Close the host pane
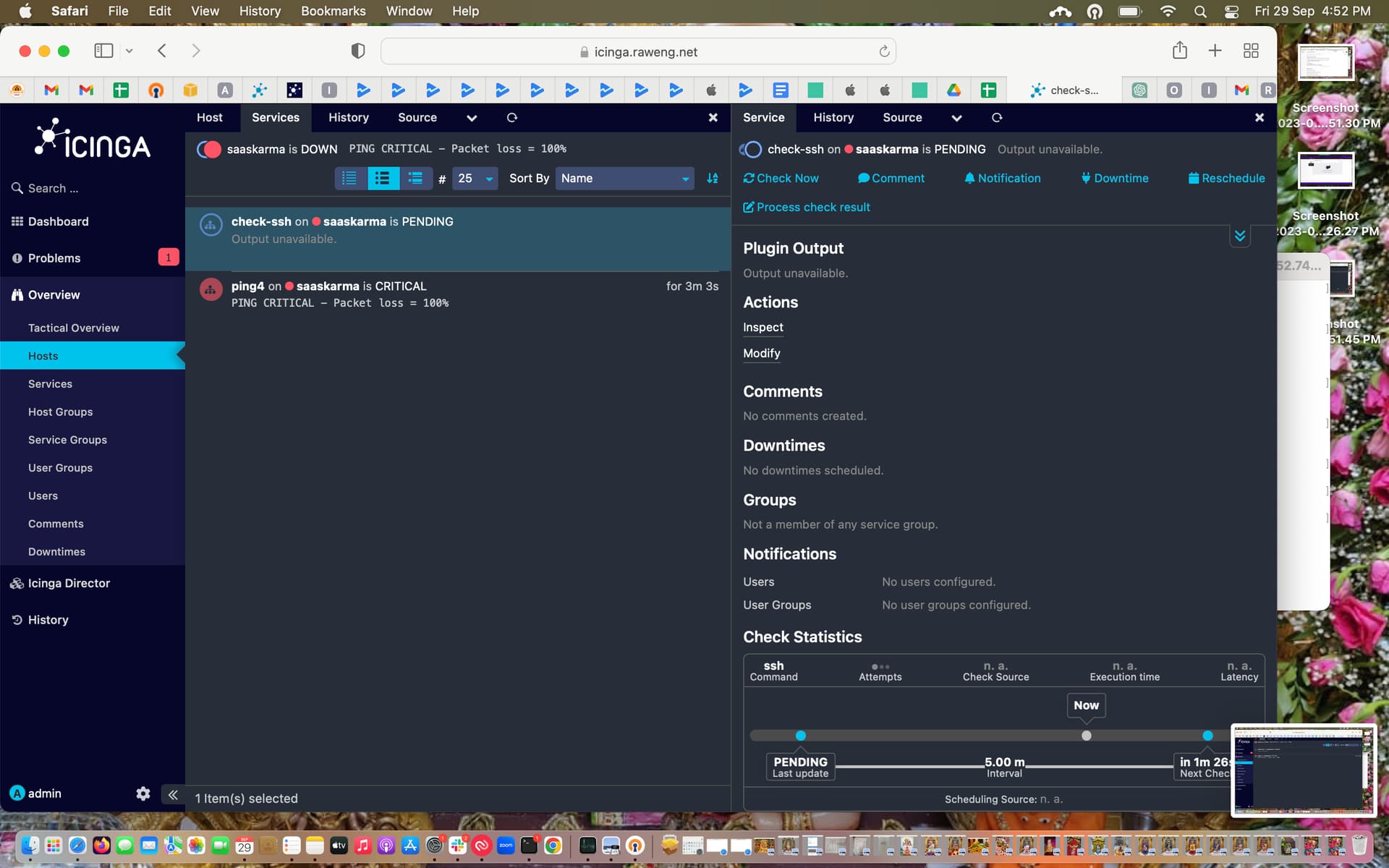This screenshot has width=1389, height=868. pyautogui.click(x=713, y=117)
